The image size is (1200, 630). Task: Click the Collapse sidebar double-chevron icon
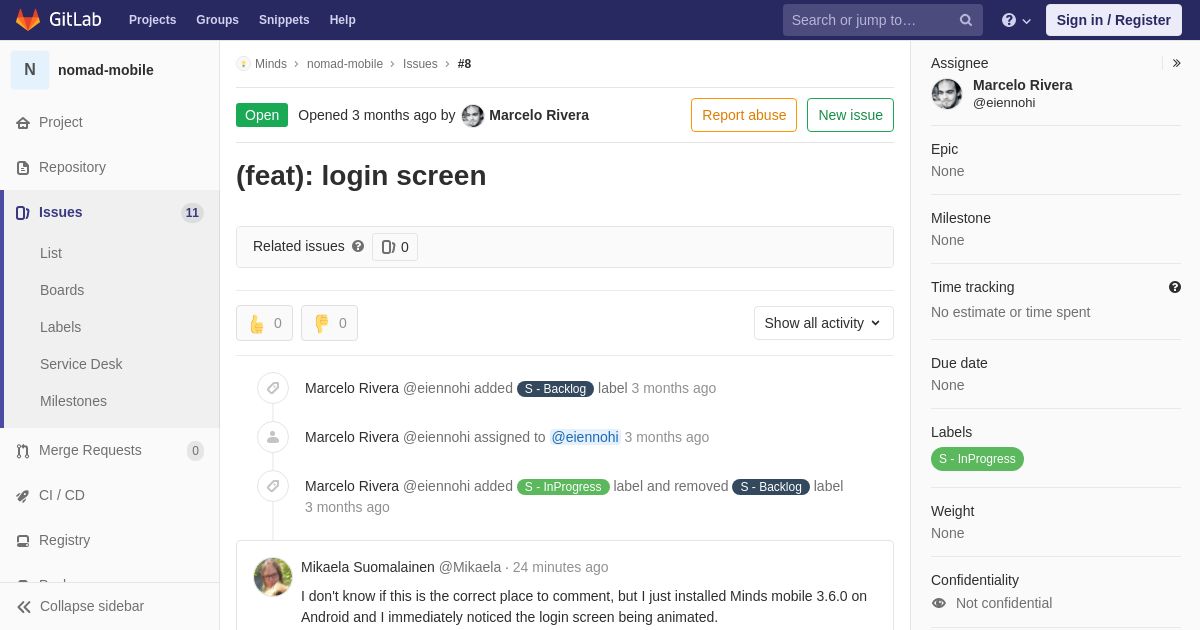[x=24, y=607]
